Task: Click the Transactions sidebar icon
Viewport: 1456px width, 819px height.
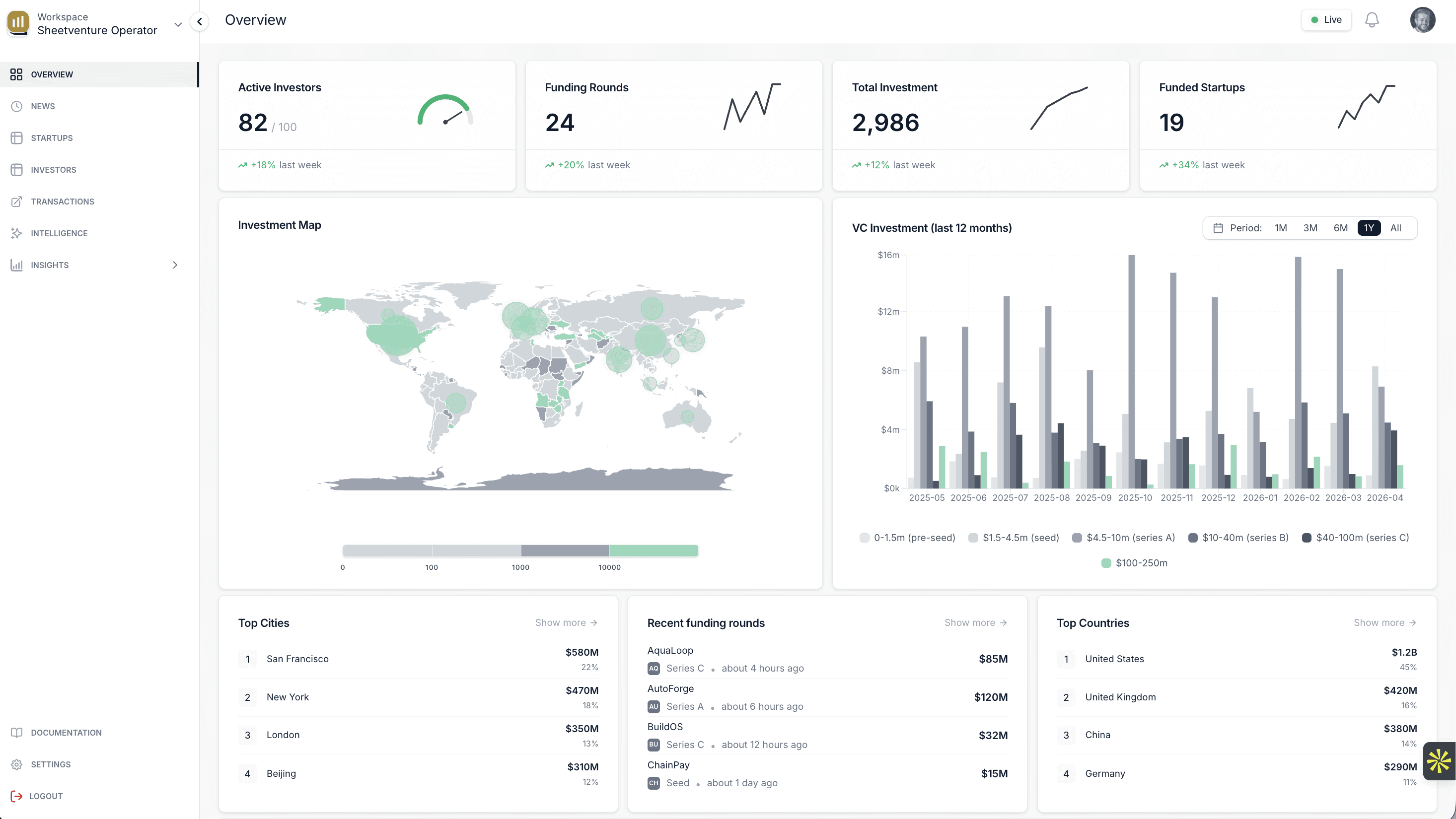Action: (x=16, y=202)
